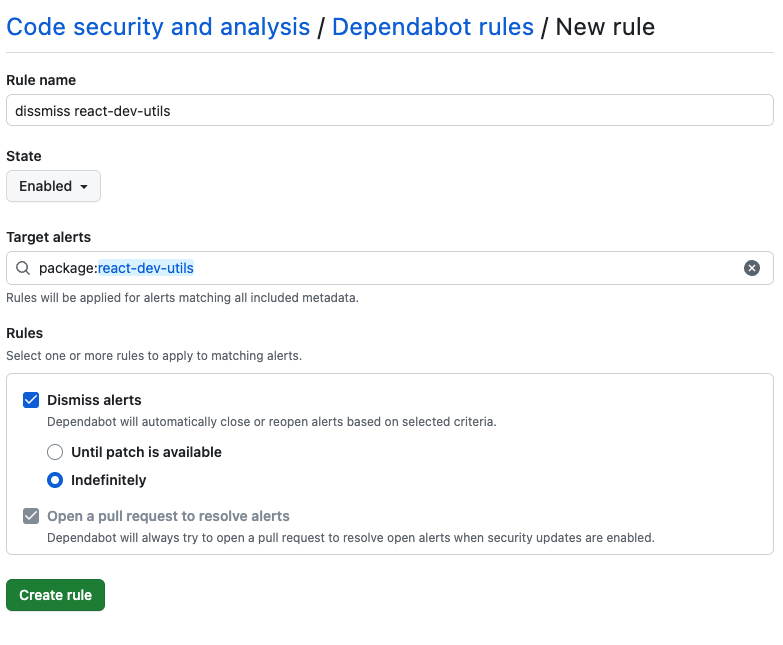Go to Code security and analysis
Image resolution: width=783 pixels, height=645 pixels.
[158, 26]
